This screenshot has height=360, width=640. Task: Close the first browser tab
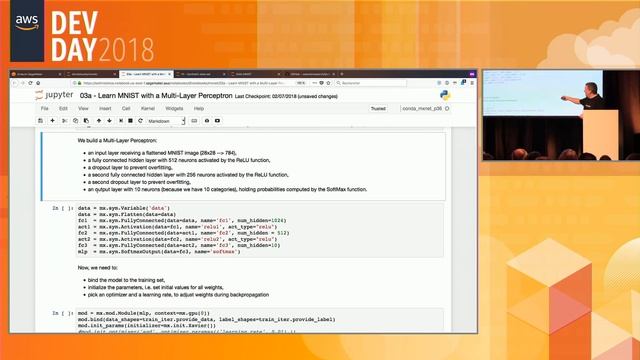(60, 74)
